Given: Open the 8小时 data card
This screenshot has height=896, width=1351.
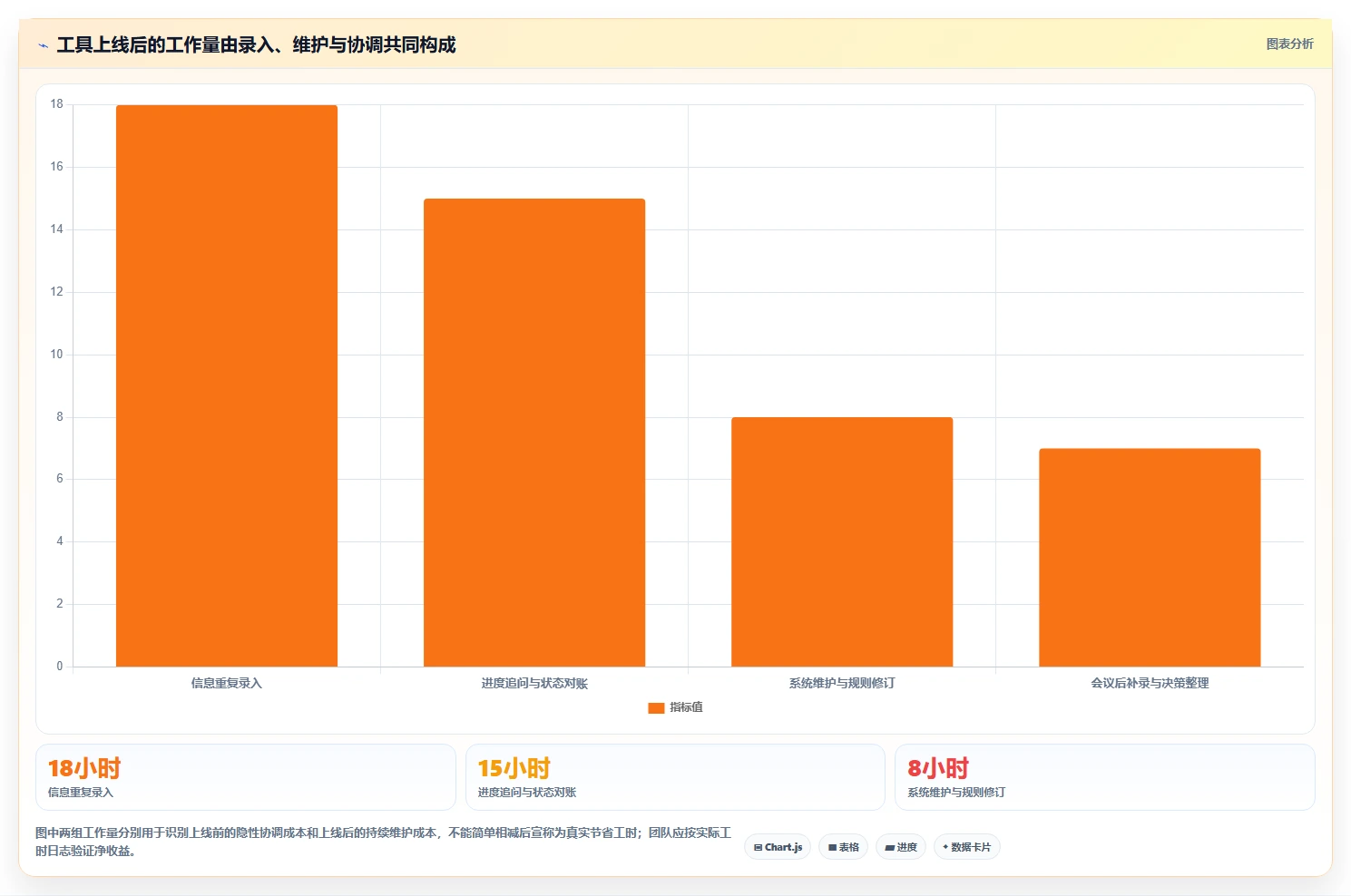Looking at the screenshot, I should pyautogui.click(x=1104, y=777).
